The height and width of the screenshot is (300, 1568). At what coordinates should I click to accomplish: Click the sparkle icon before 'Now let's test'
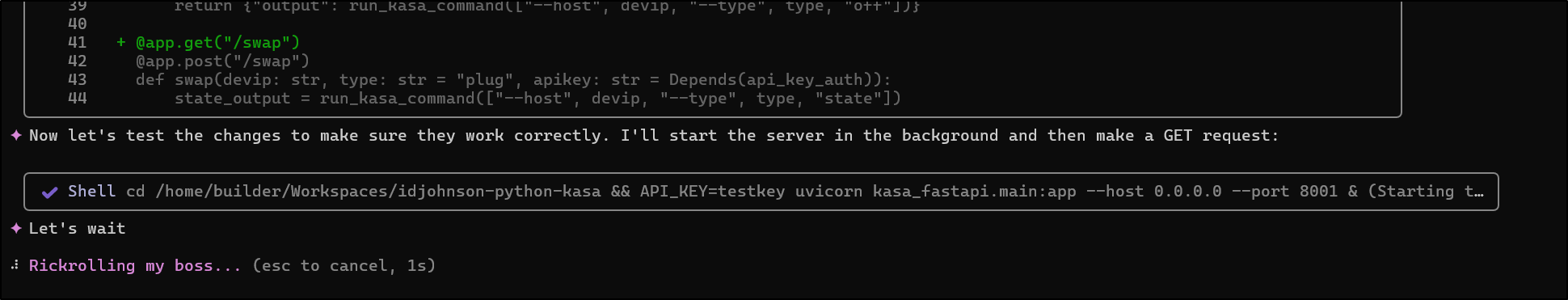point(16,135)
